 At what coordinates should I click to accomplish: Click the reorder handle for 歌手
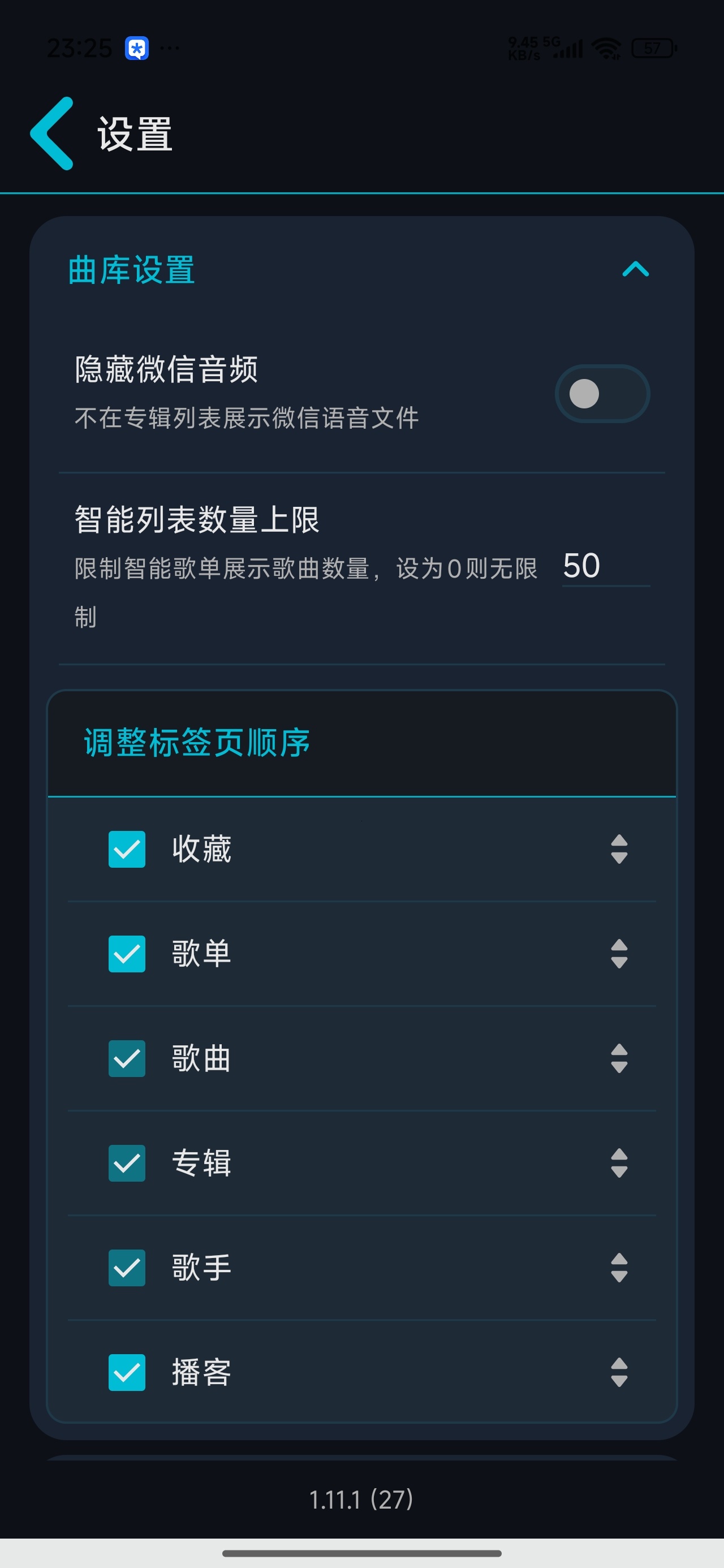619,1267
